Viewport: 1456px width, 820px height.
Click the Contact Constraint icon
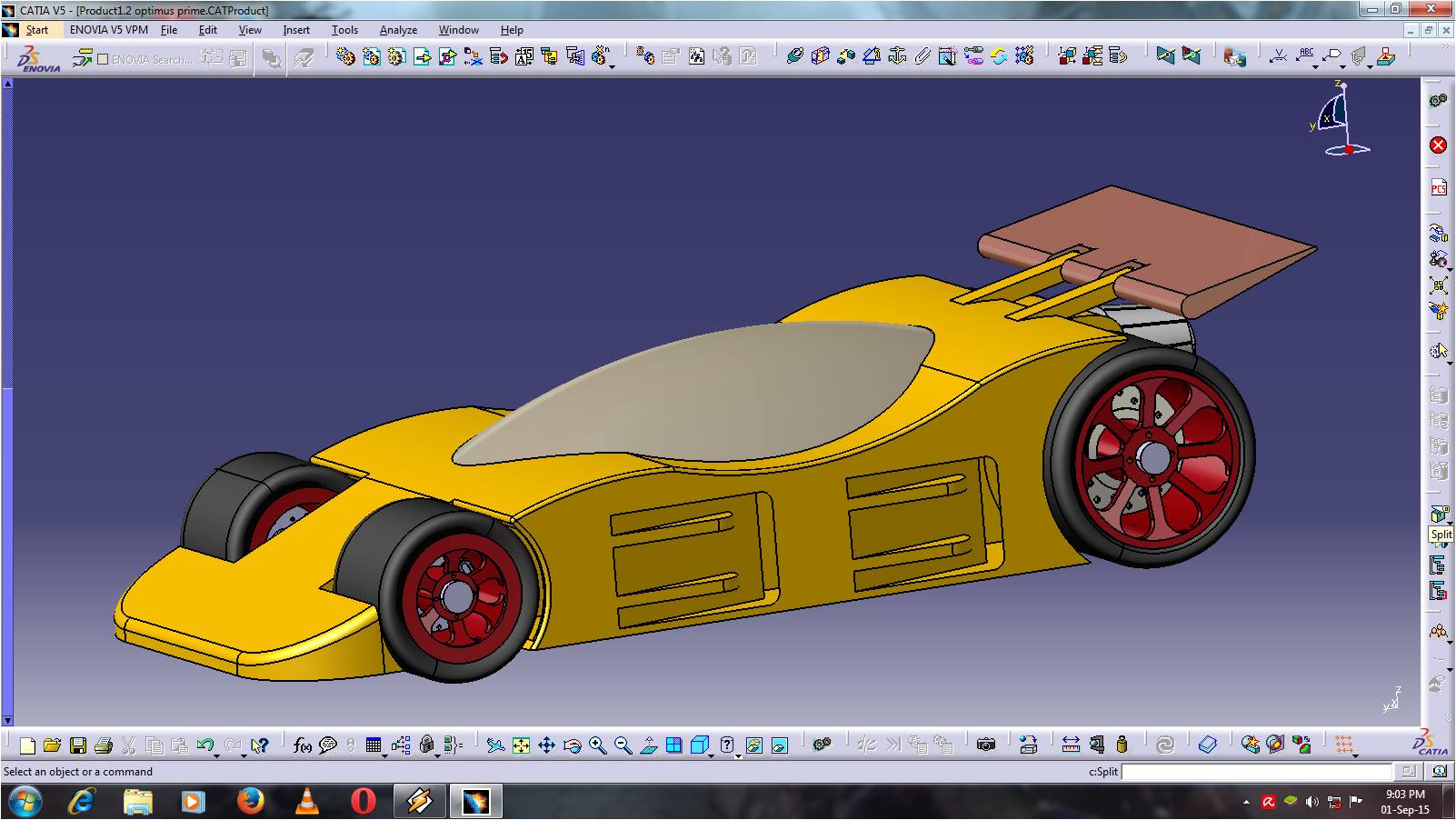point(821,56)
